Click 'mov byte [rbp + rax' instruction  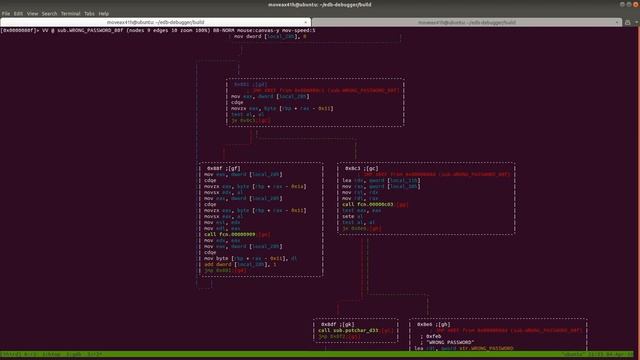pos(251,258)
